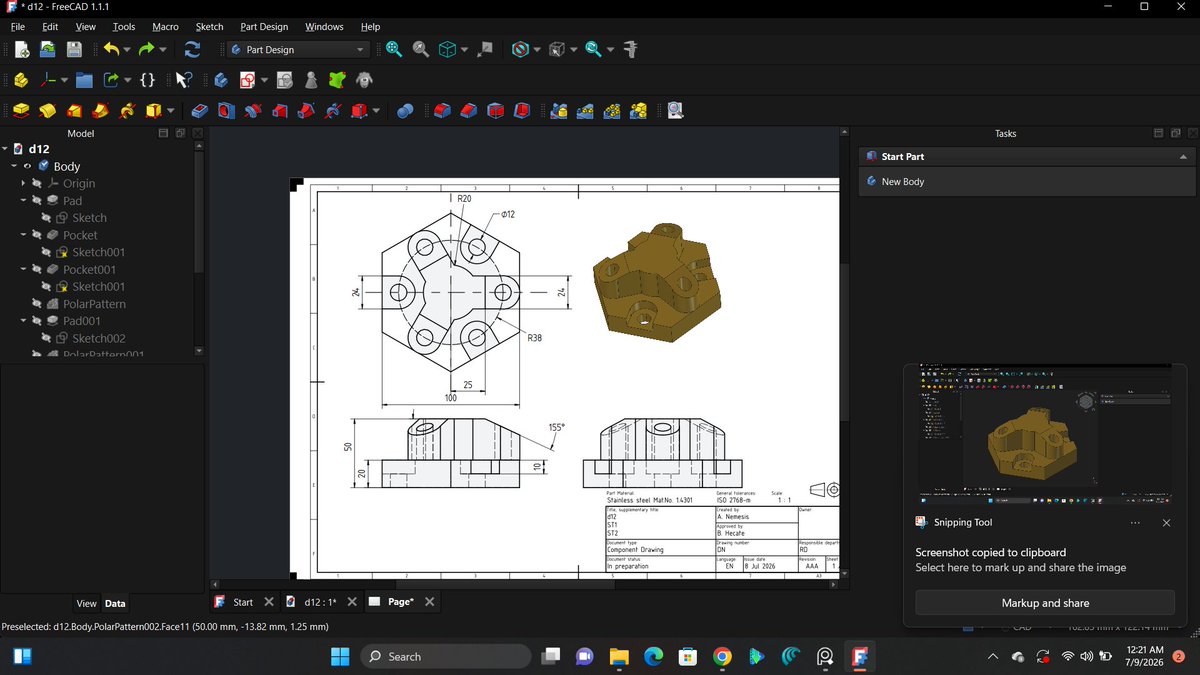Select the Revolution tool icon

48,111
